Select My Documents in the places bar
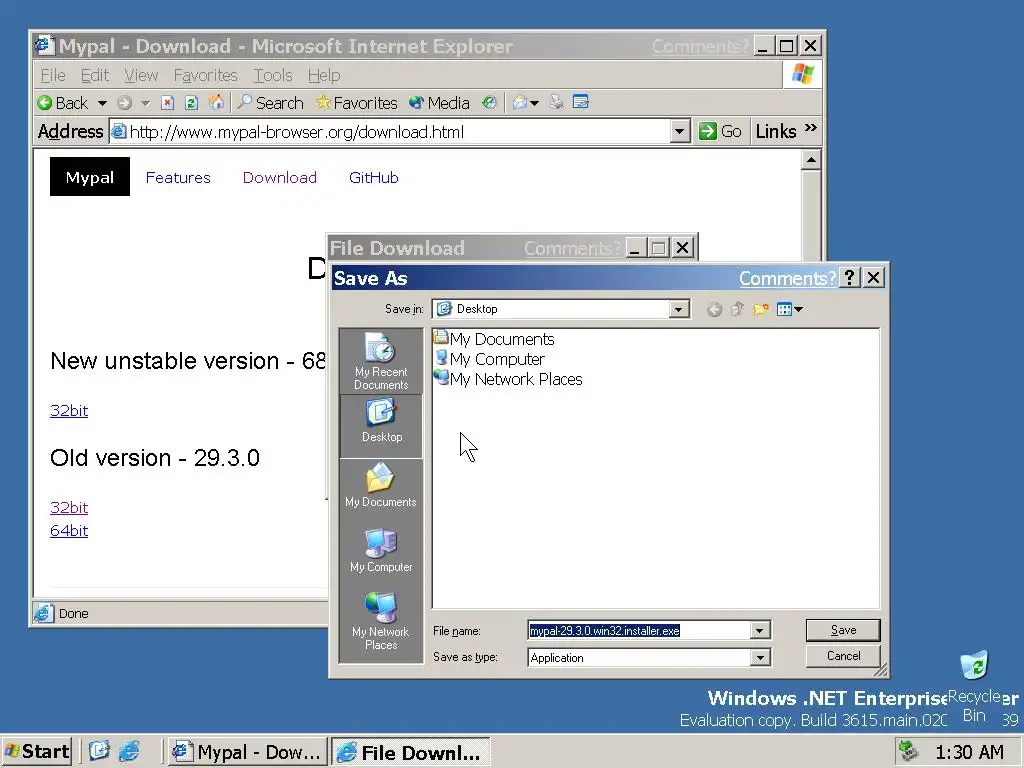 [381, 486]
